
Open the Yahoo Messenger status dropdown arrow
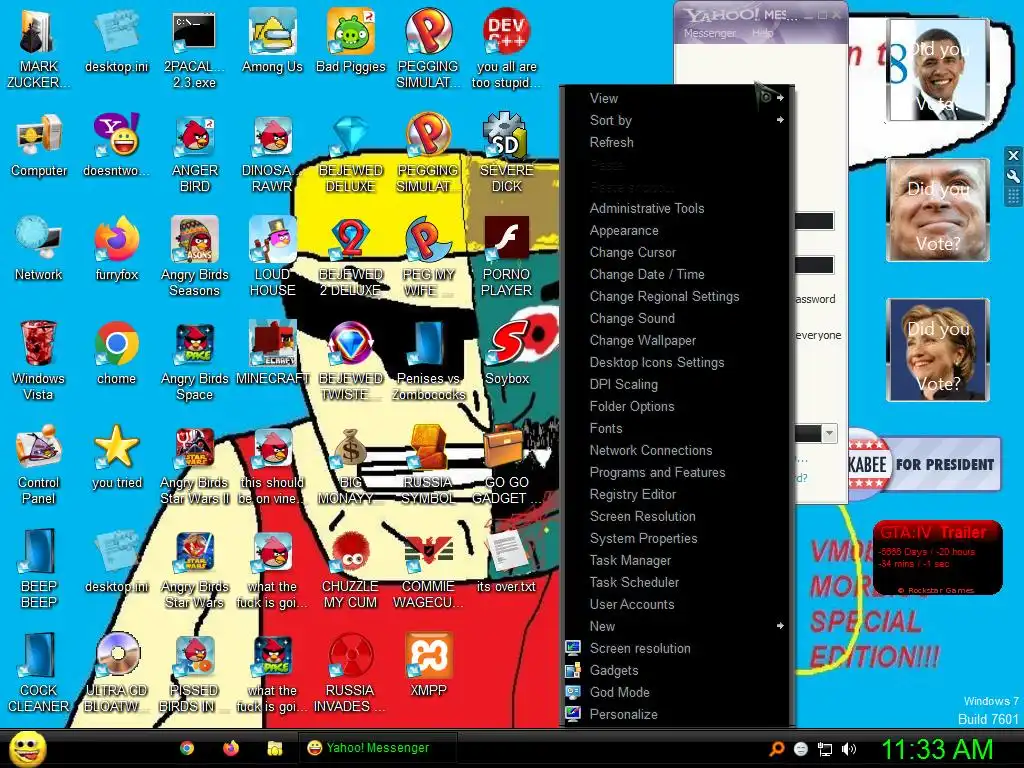(829, 433)
